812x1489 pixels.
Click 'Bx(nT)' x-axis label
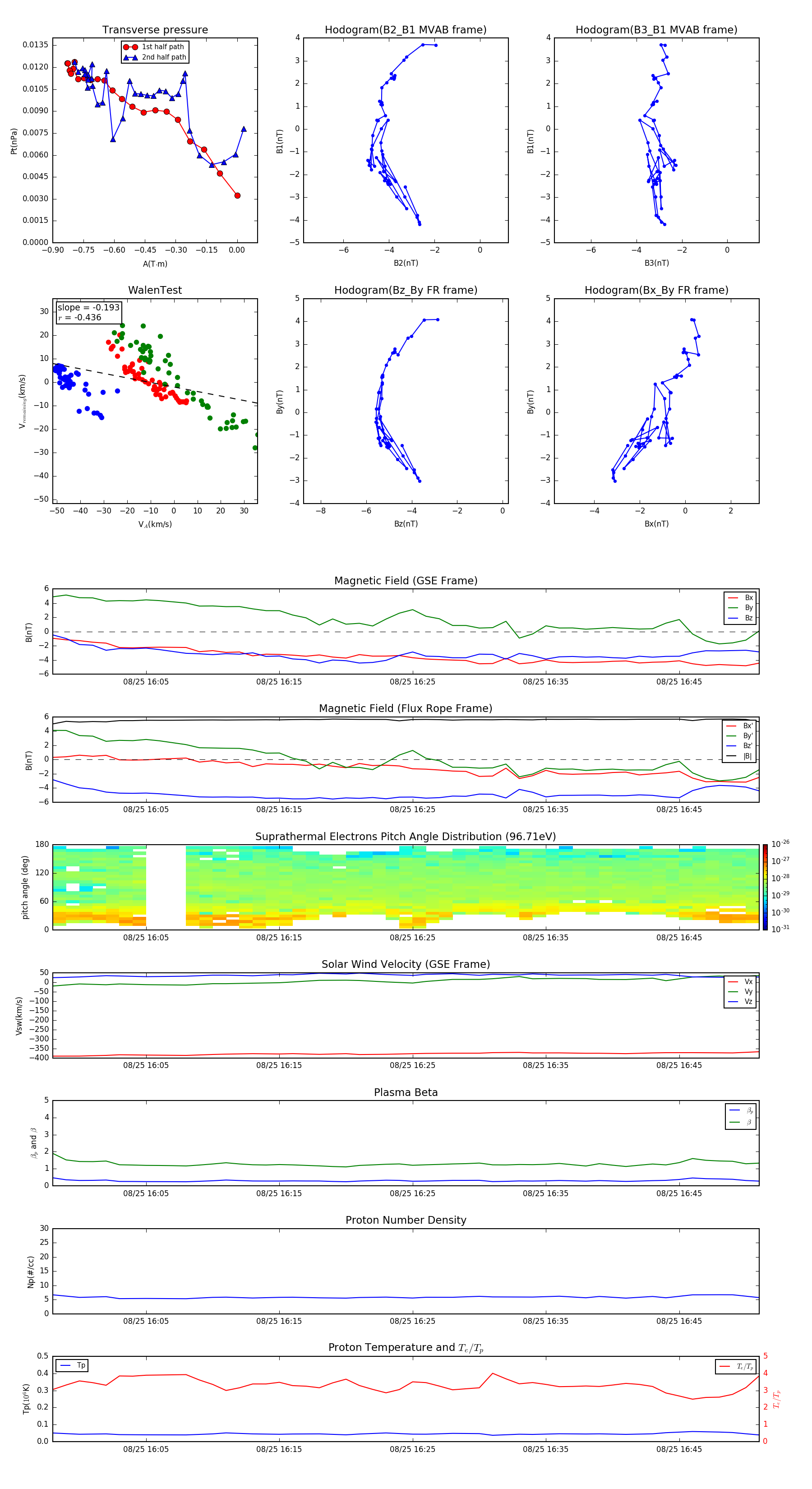(x=656, y=524)
